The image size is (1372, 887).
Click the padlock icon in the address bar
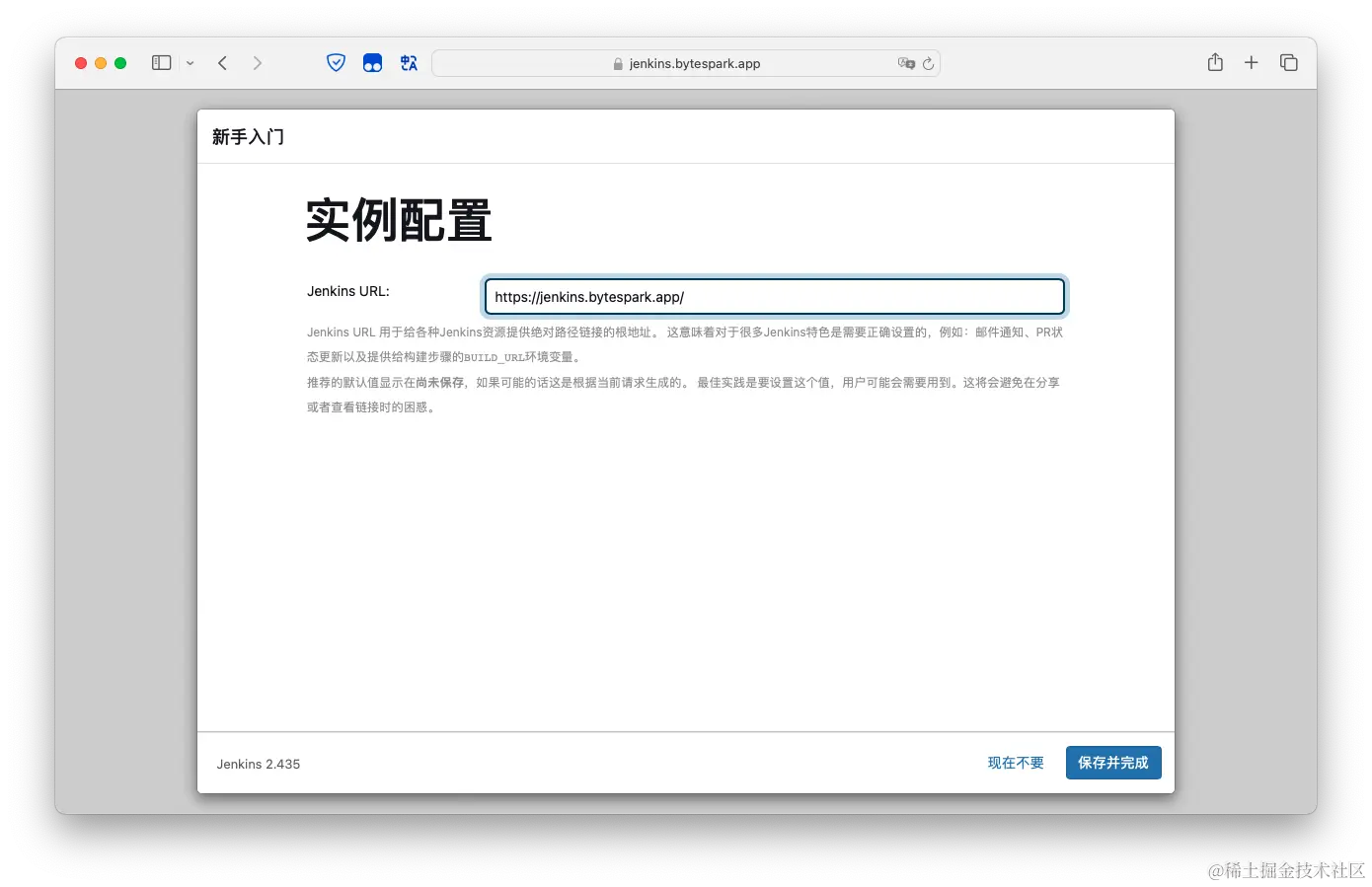click(x=617, y=63)
